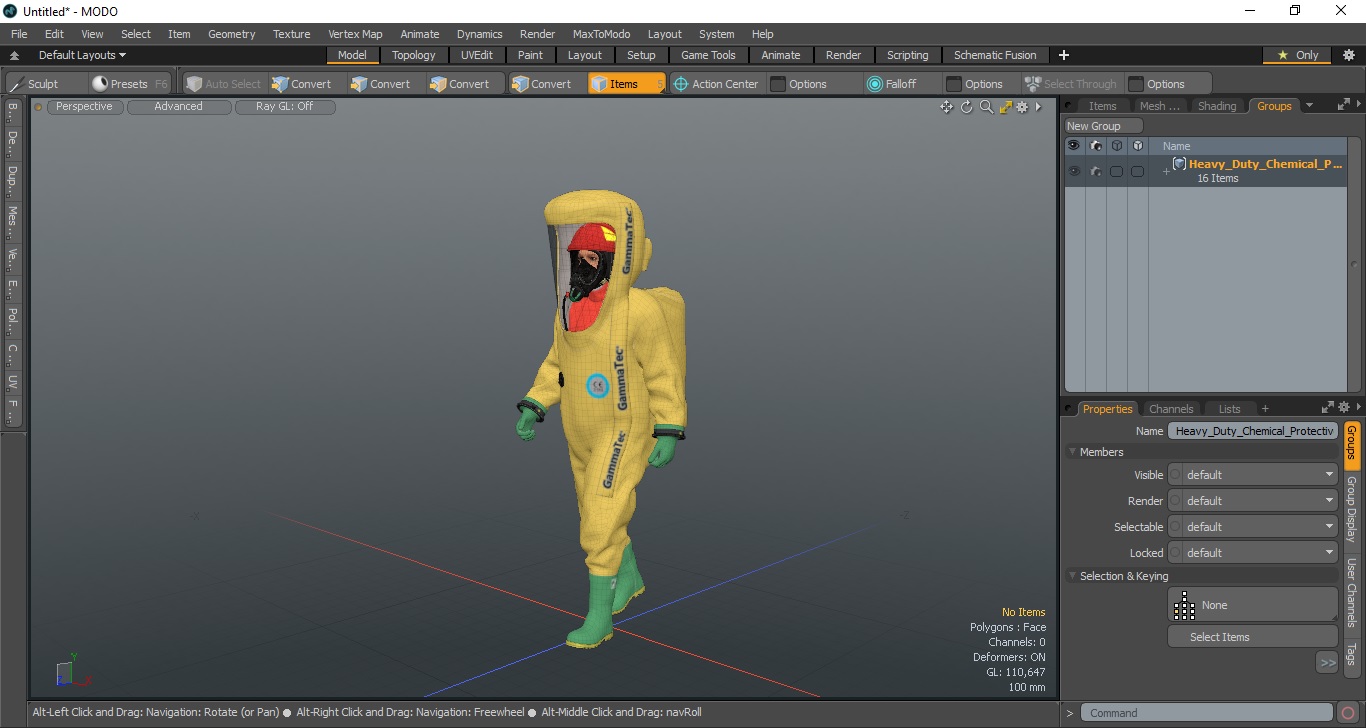The height and width of the screenshot is (728, 1366).
Task: Collapse the Members section
Action: pos(1073,452)
